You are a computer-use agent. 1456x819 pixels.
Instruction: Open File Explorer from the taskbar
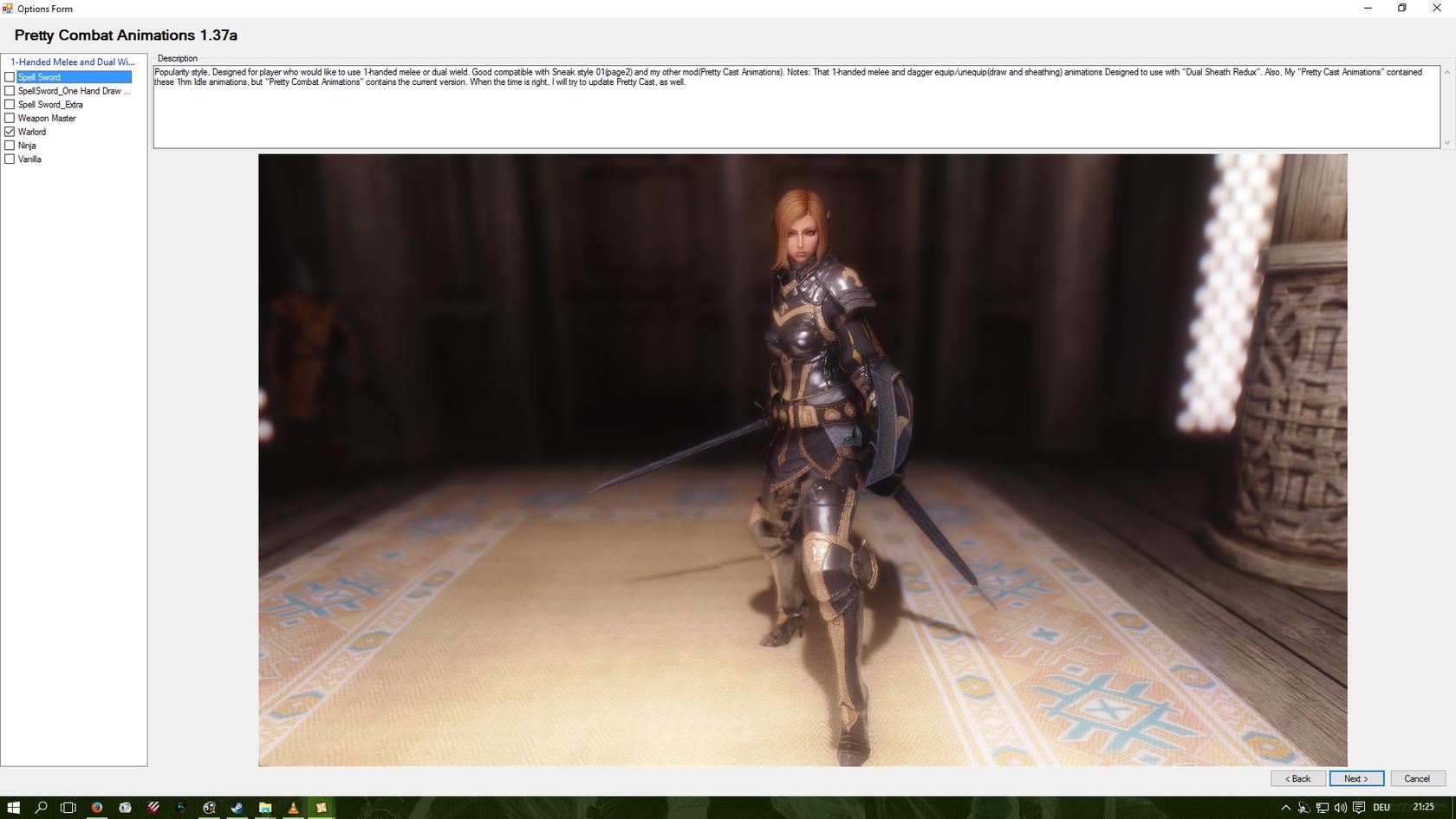(x=265, y=808)
